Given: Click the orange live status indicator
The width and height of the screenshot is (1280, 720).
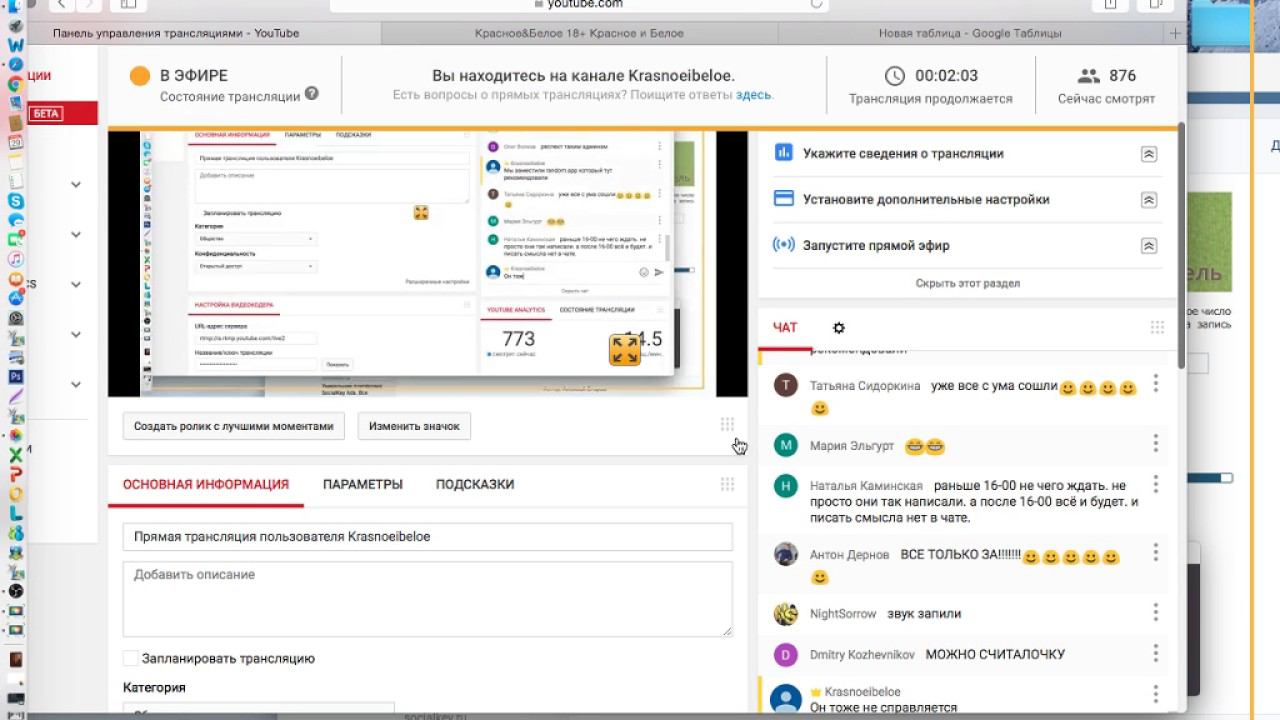Looking at the screenshot, I should (140, 76).
